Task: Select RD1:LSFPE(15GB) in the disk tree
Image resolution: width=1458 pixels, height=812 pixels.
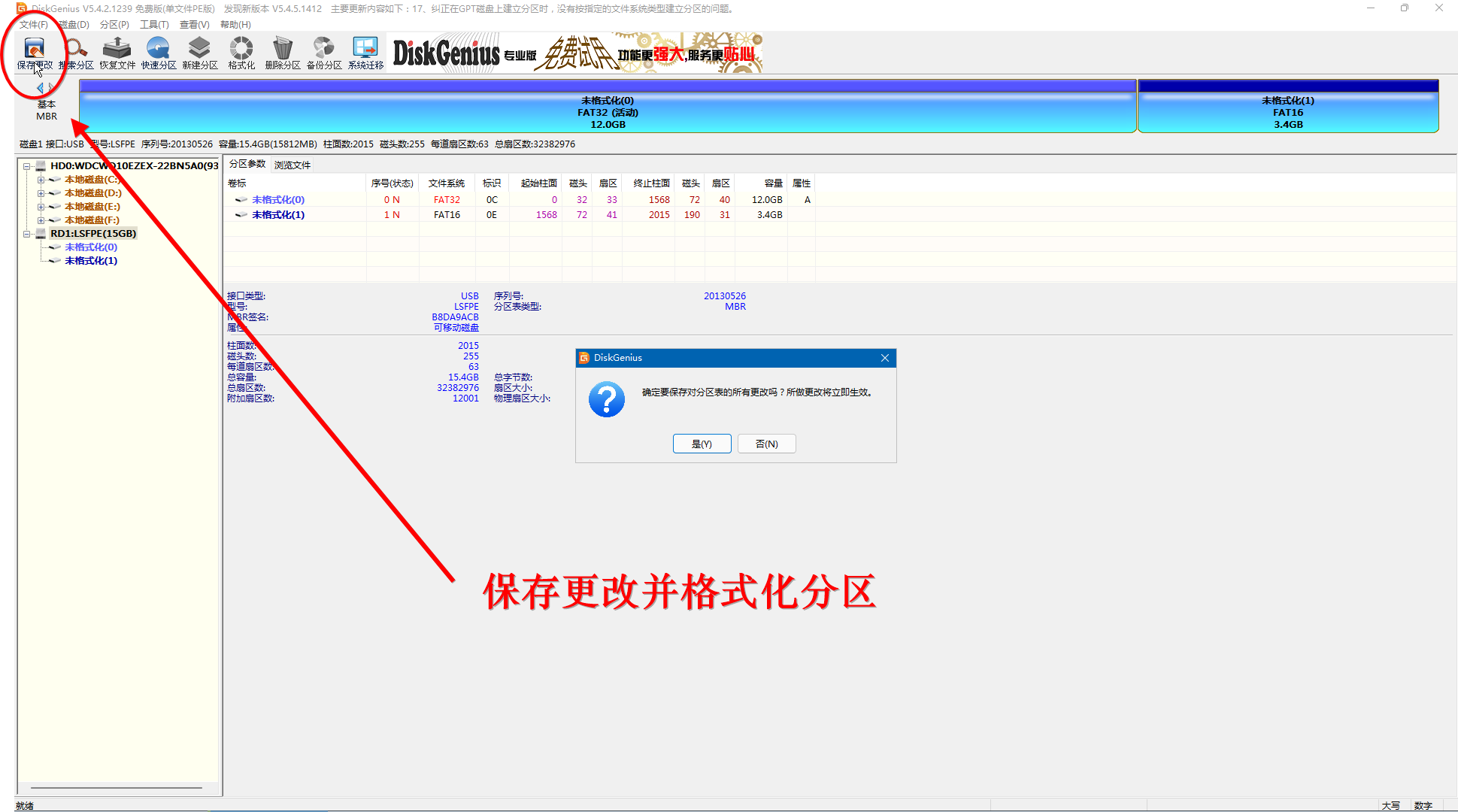Action: pos(93,234)
